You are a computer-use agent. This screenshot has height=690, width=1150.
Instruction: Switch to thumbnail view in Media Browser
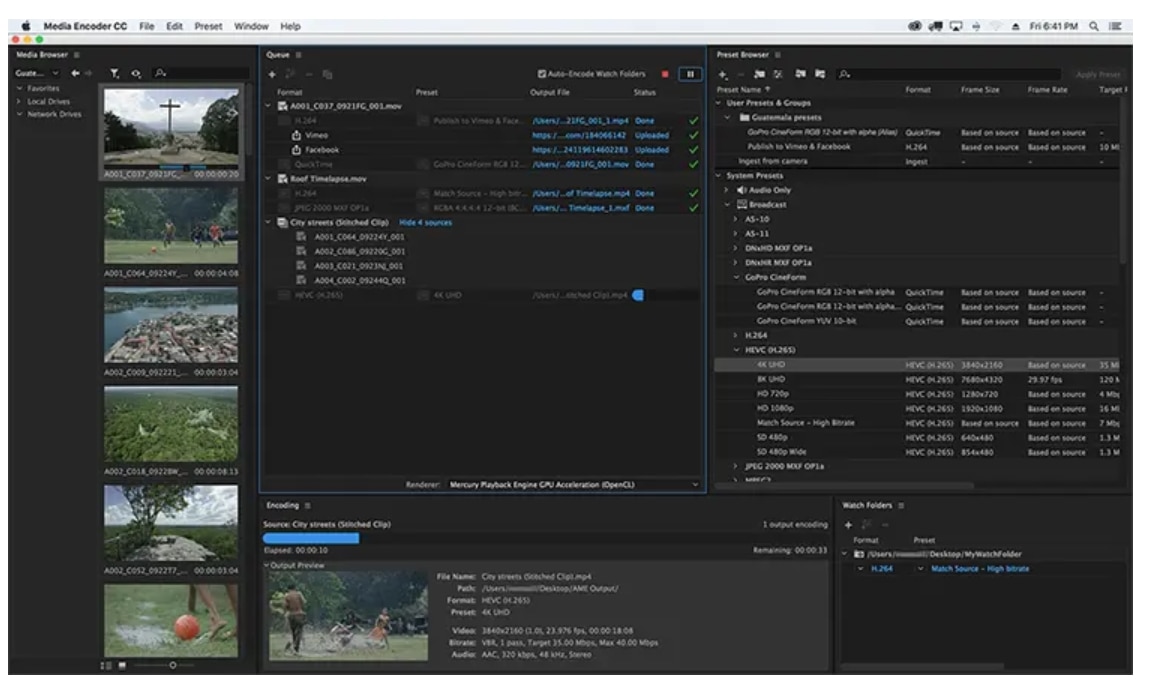122,666
